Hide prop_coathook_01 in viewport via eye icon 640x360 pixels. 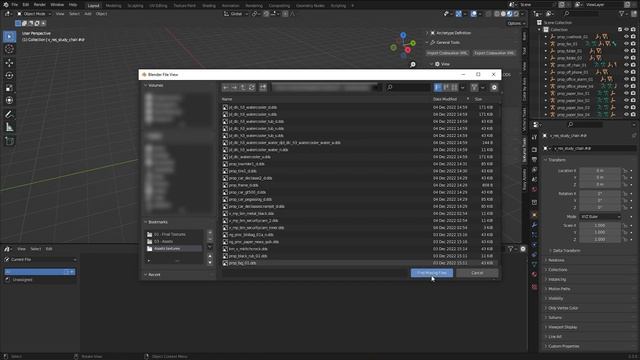[626, 36]
